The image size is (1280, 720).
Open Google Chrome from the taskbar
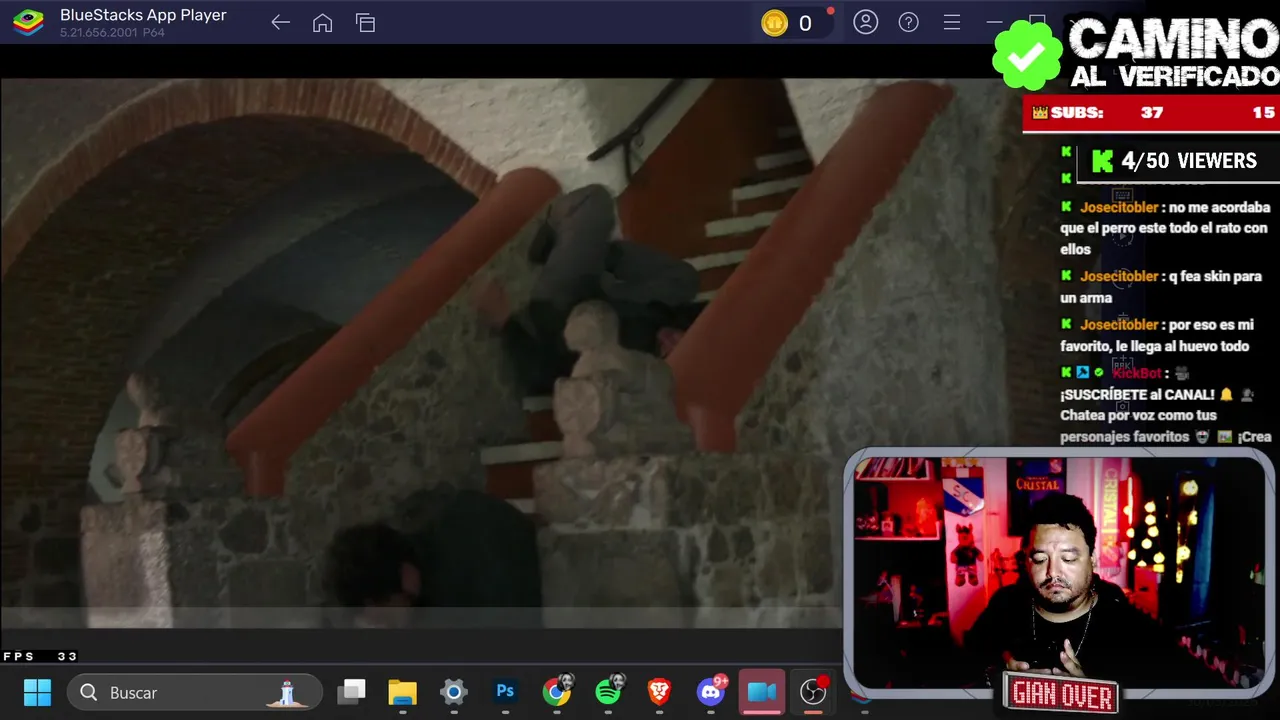coord(557,691)
